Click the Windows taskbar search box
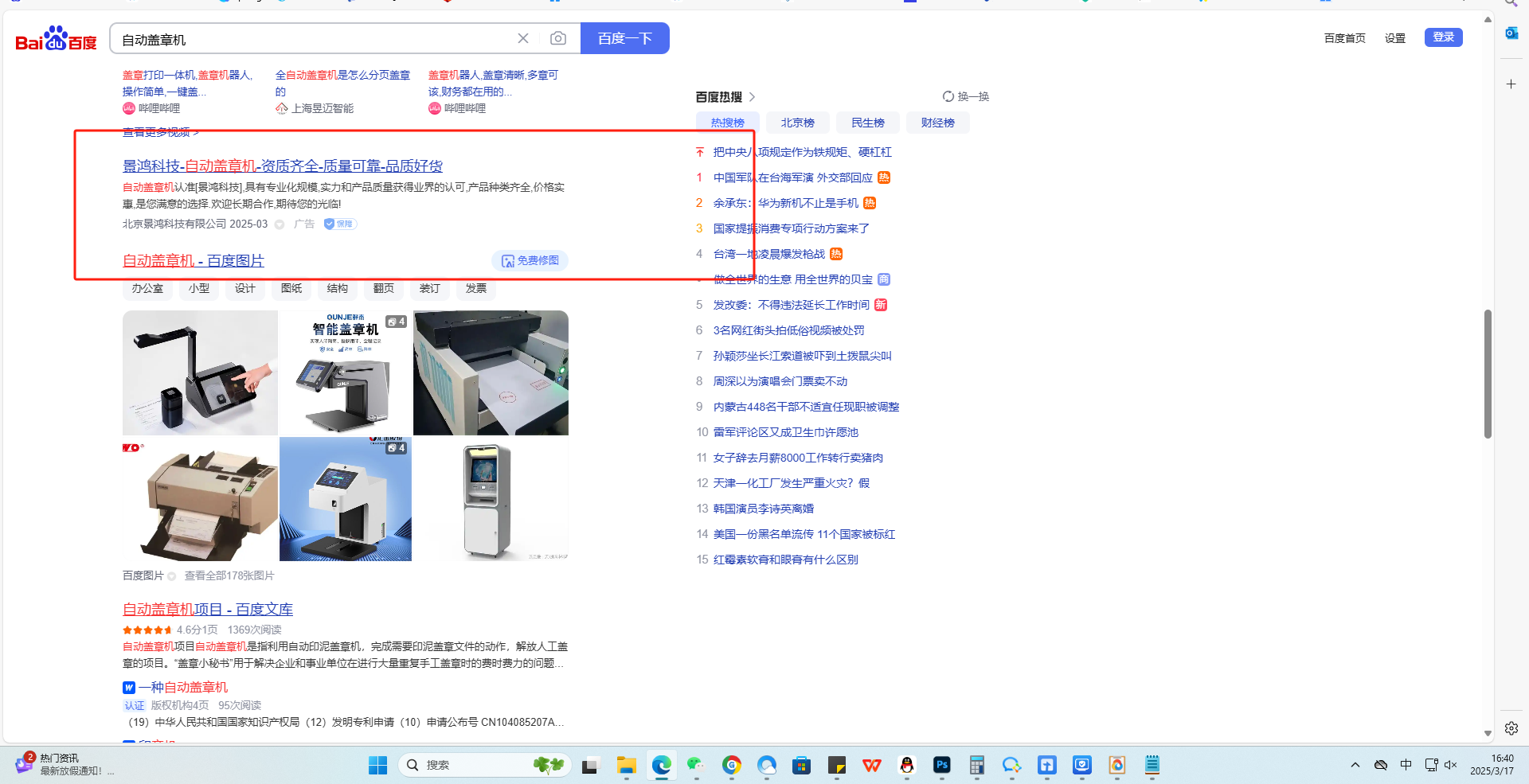 point(484,765)
